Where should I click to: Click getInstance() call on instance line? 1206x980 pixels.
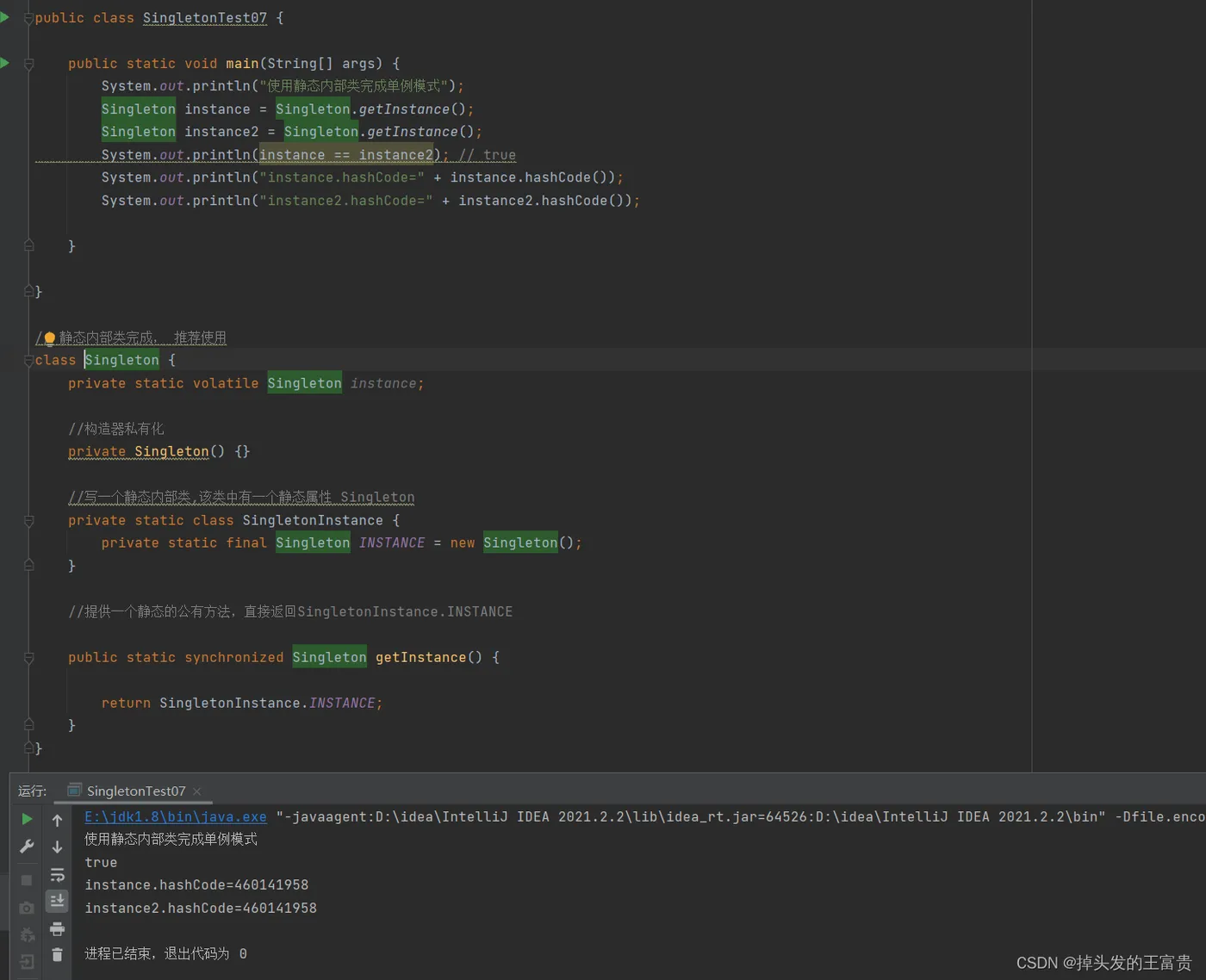tap(412, 109)
